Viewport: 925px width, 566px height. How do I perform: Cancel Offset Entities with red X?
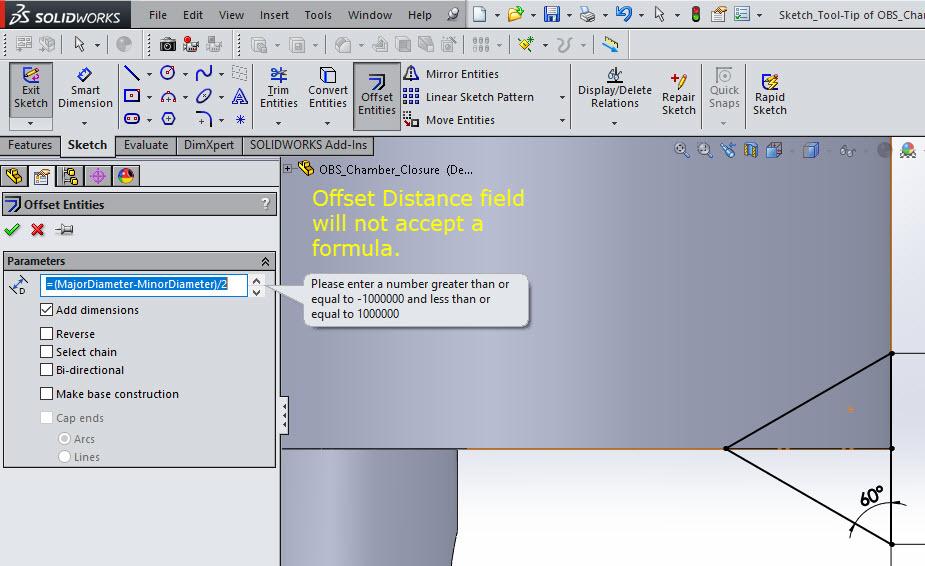[x=37, y=230]
